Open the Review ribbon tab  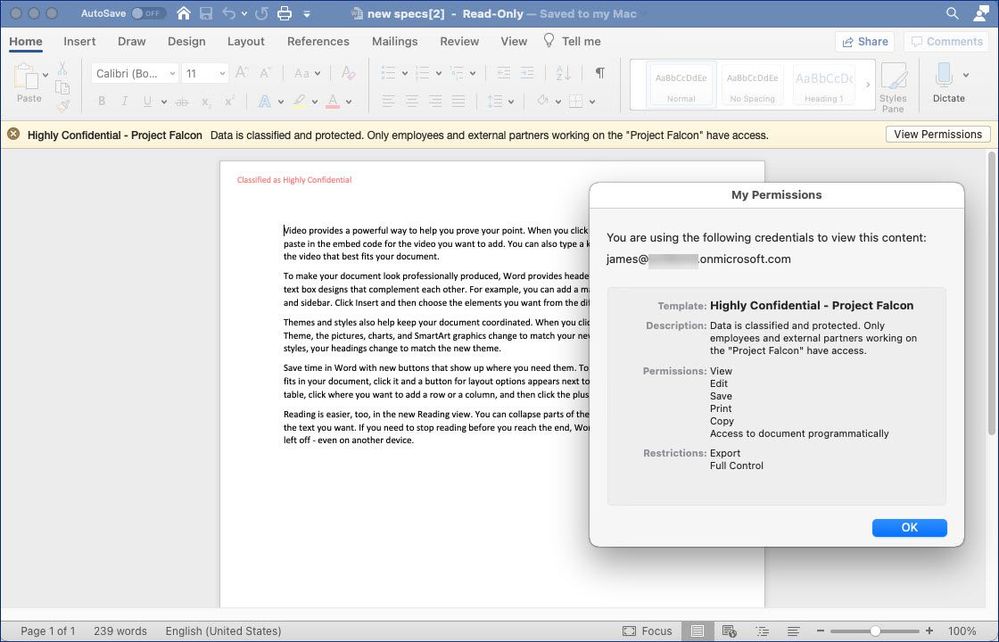459,41
